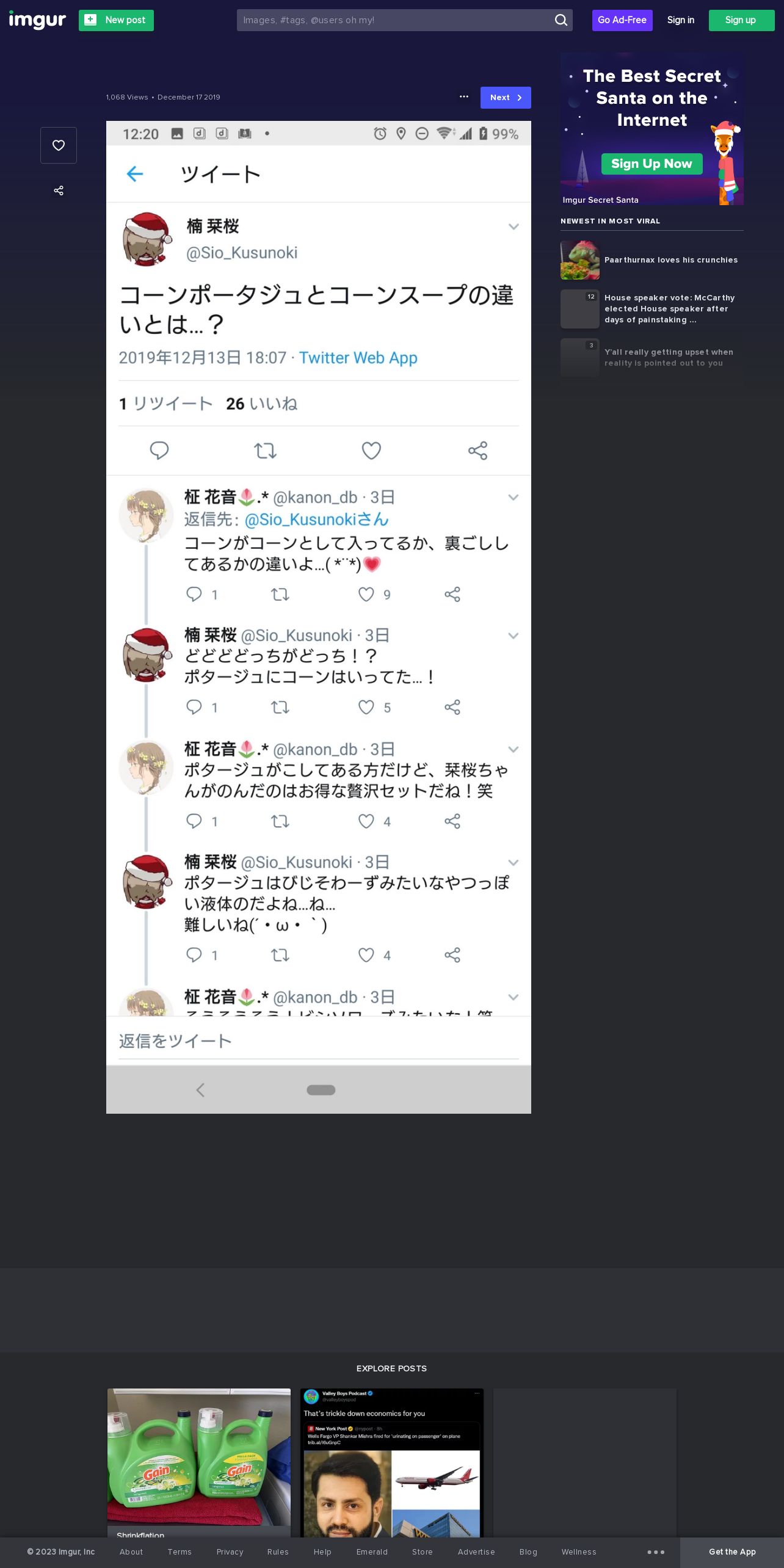
Task: Click the New post button
Action: (x=116, y=20)
